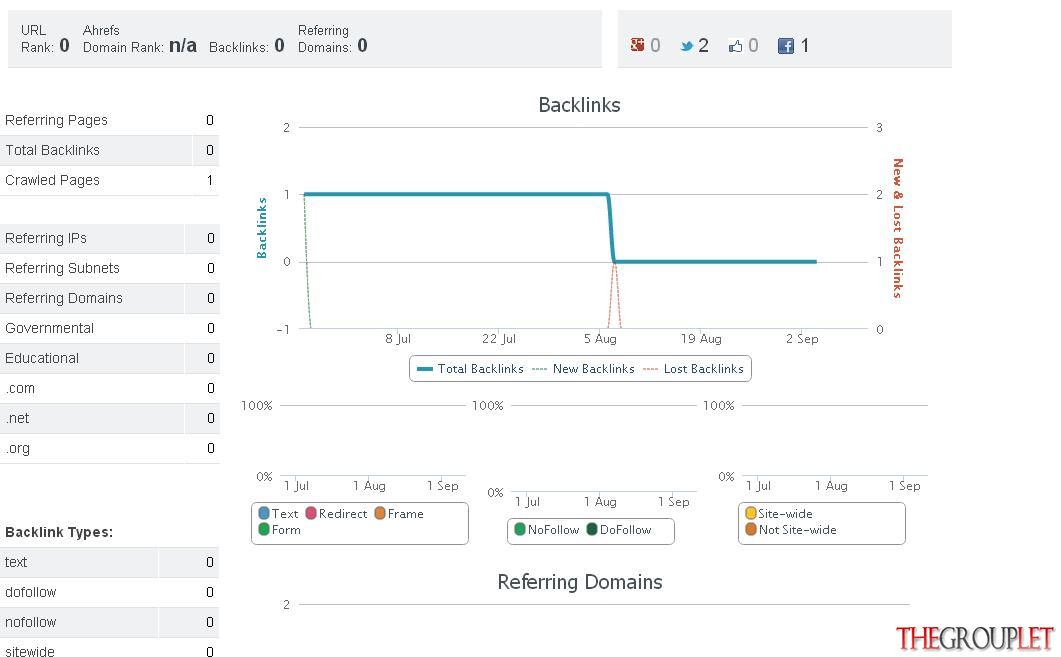1061x657 pixels.
Task: Click the 8 Jul label on Backlinks chart
Action: click(x=398, y=339)
